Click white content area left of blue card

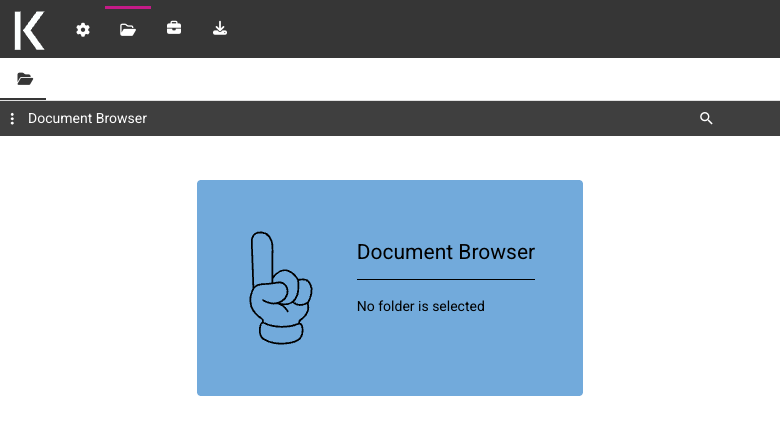tap(98, 287)
